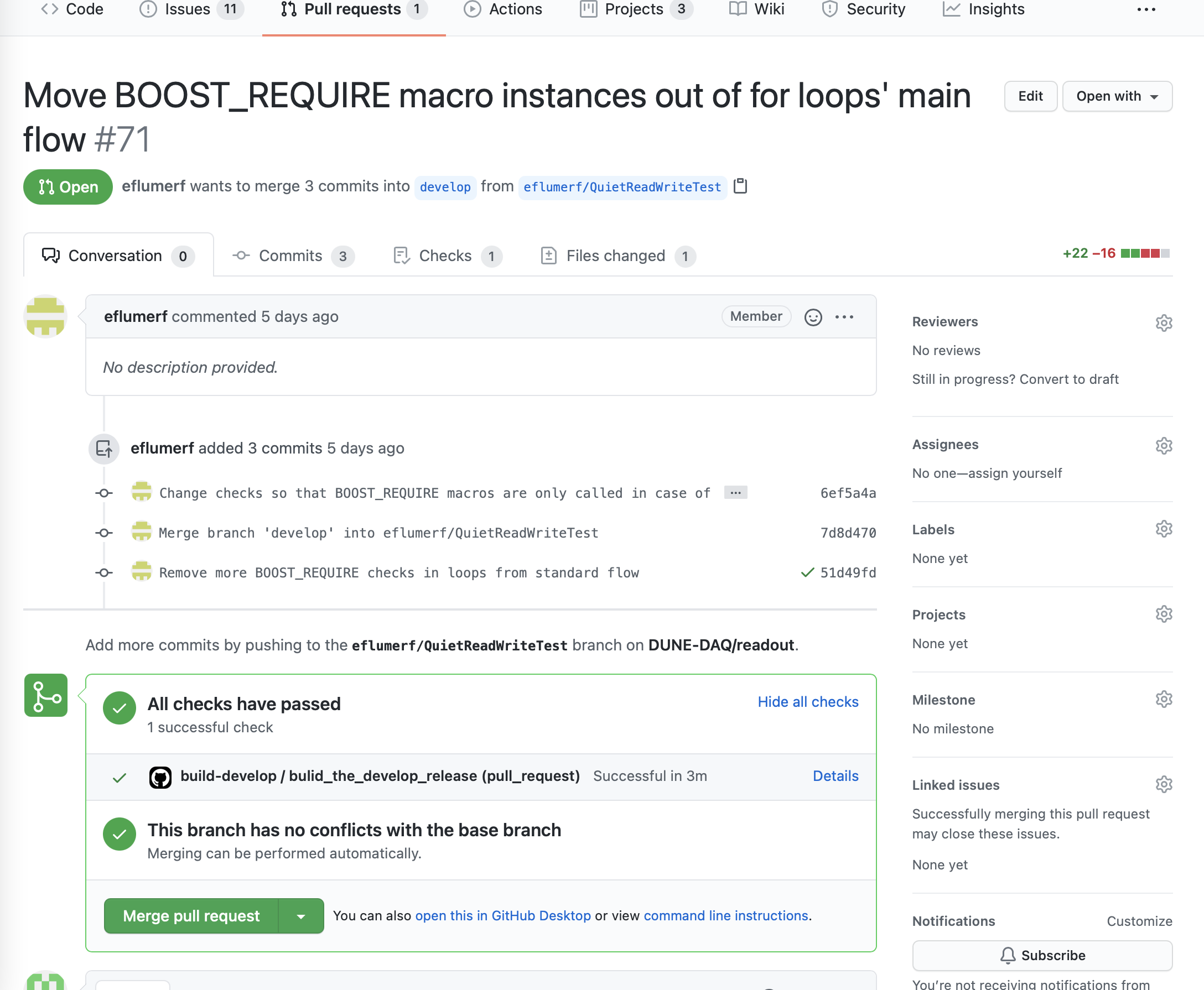Hide all checks in merge box
The height and width of the screenshot is (990, 1204).
click(807, 701)
